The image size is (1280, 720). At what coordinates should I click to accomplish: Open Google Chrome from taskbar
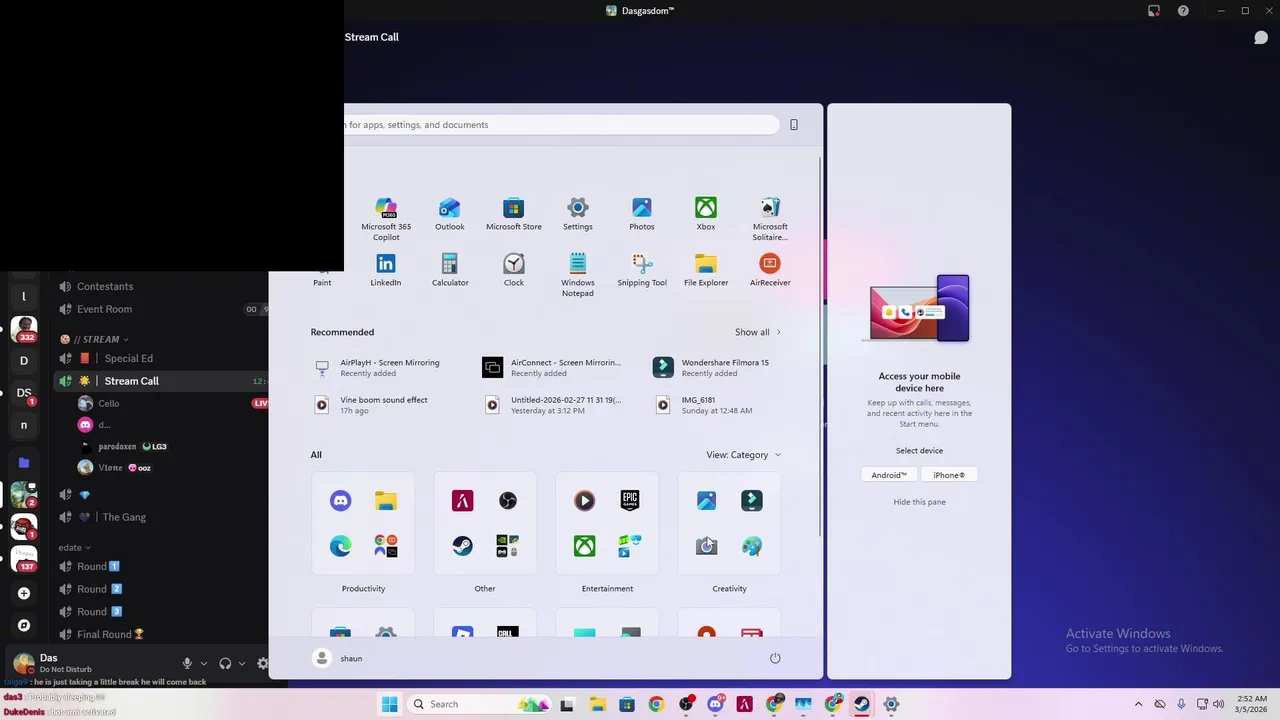tap(656, 704)
